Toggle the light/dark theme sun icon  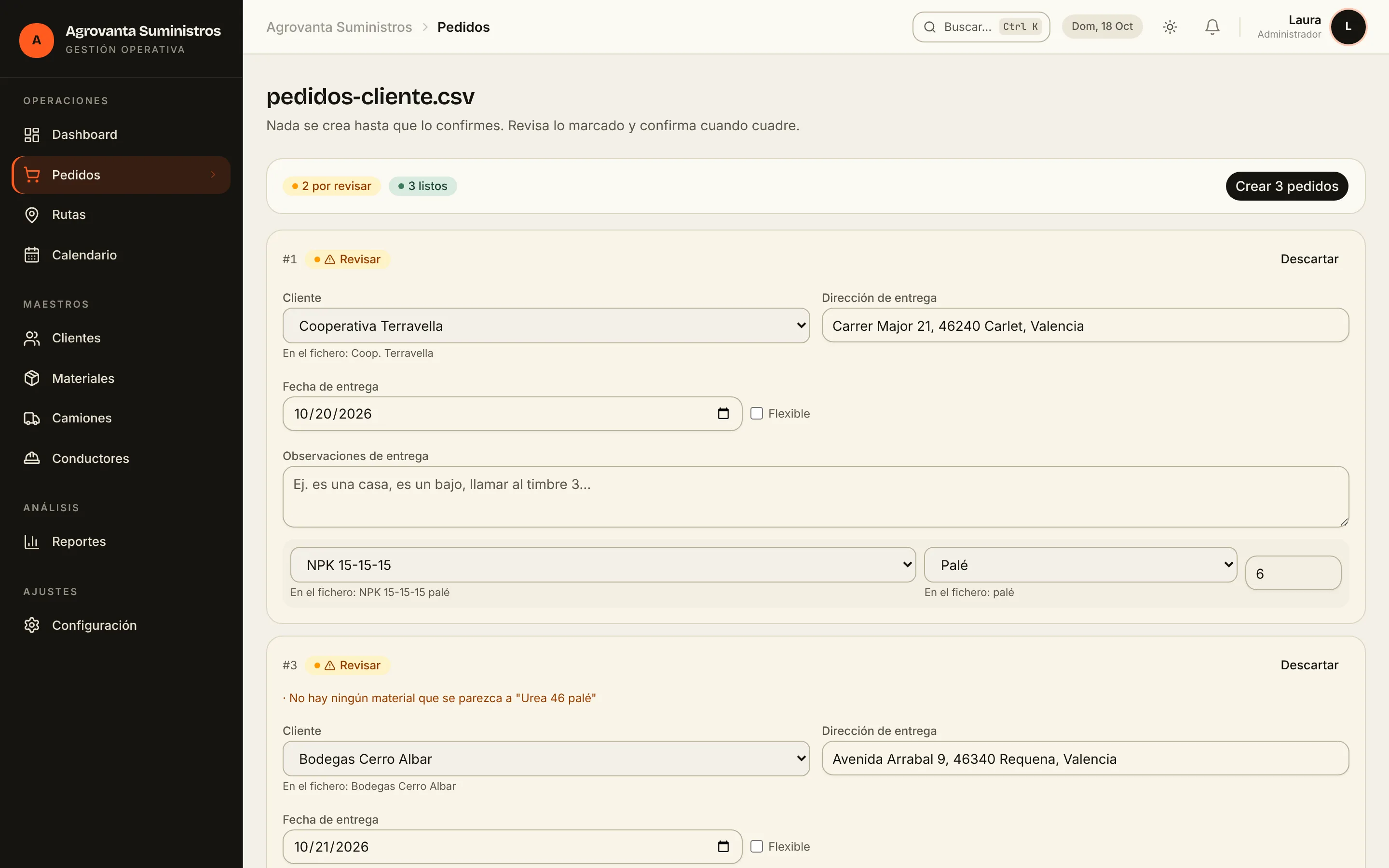tap(1170, 27)
